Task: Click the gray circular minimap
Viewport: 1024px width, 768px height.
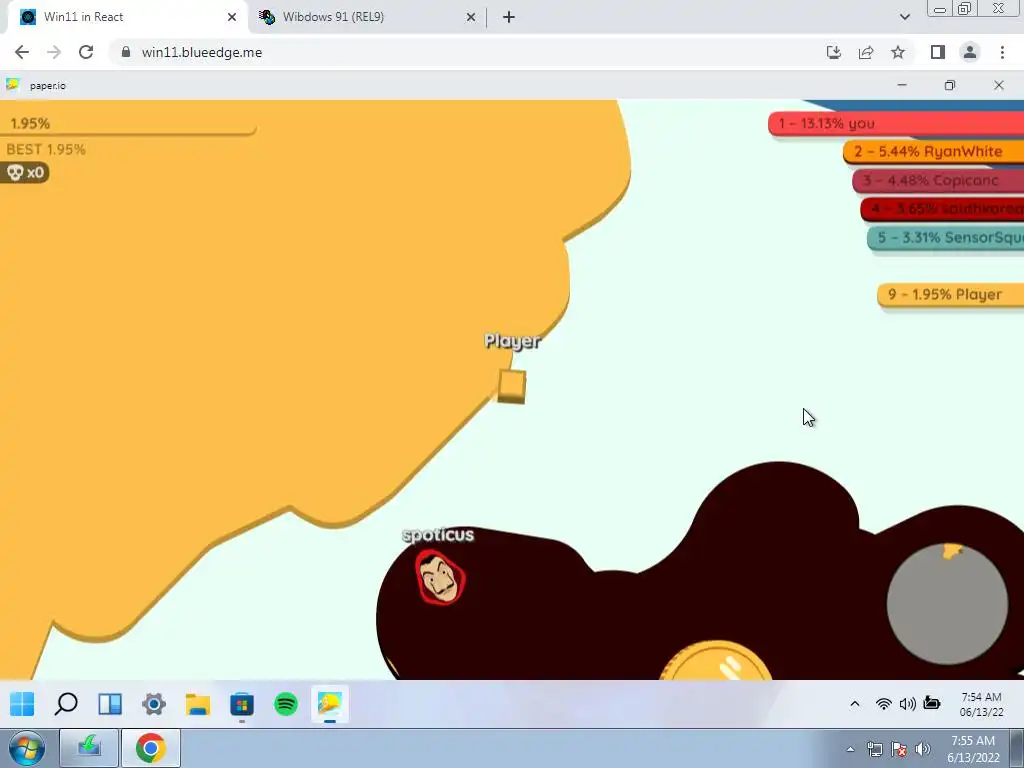Action: (x=947, y=603)
